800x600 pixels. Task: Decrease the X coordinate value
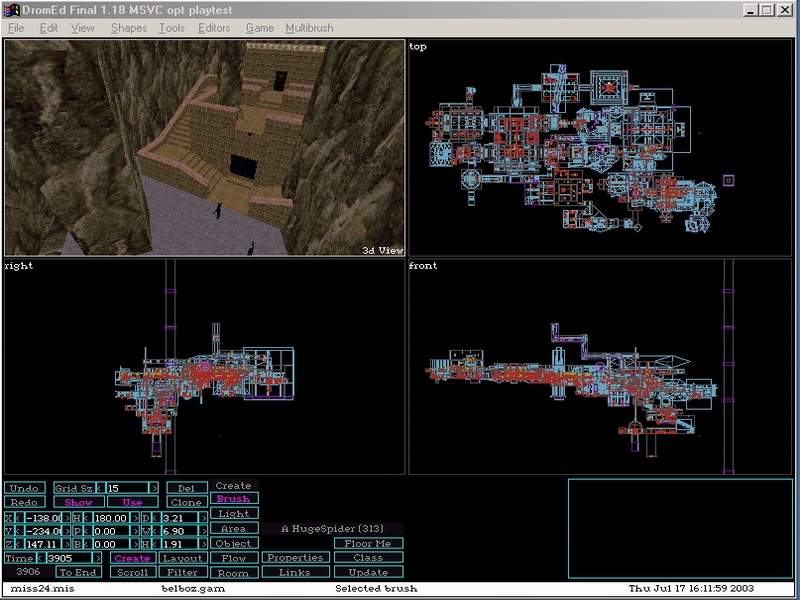[x=20, y=518]
